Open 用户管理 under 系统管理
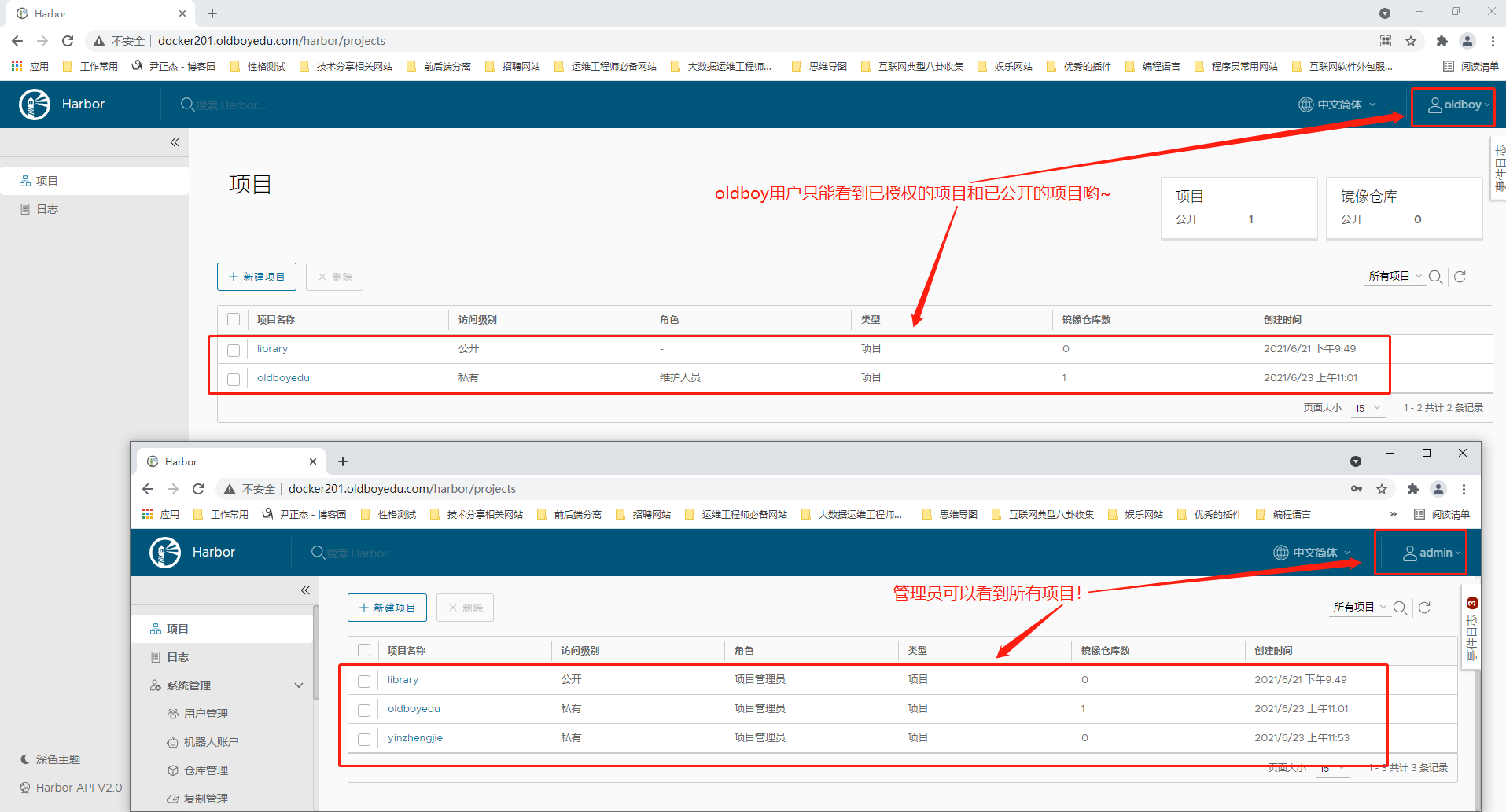This screenshot has height=812, width=1506. pos(205,714)
